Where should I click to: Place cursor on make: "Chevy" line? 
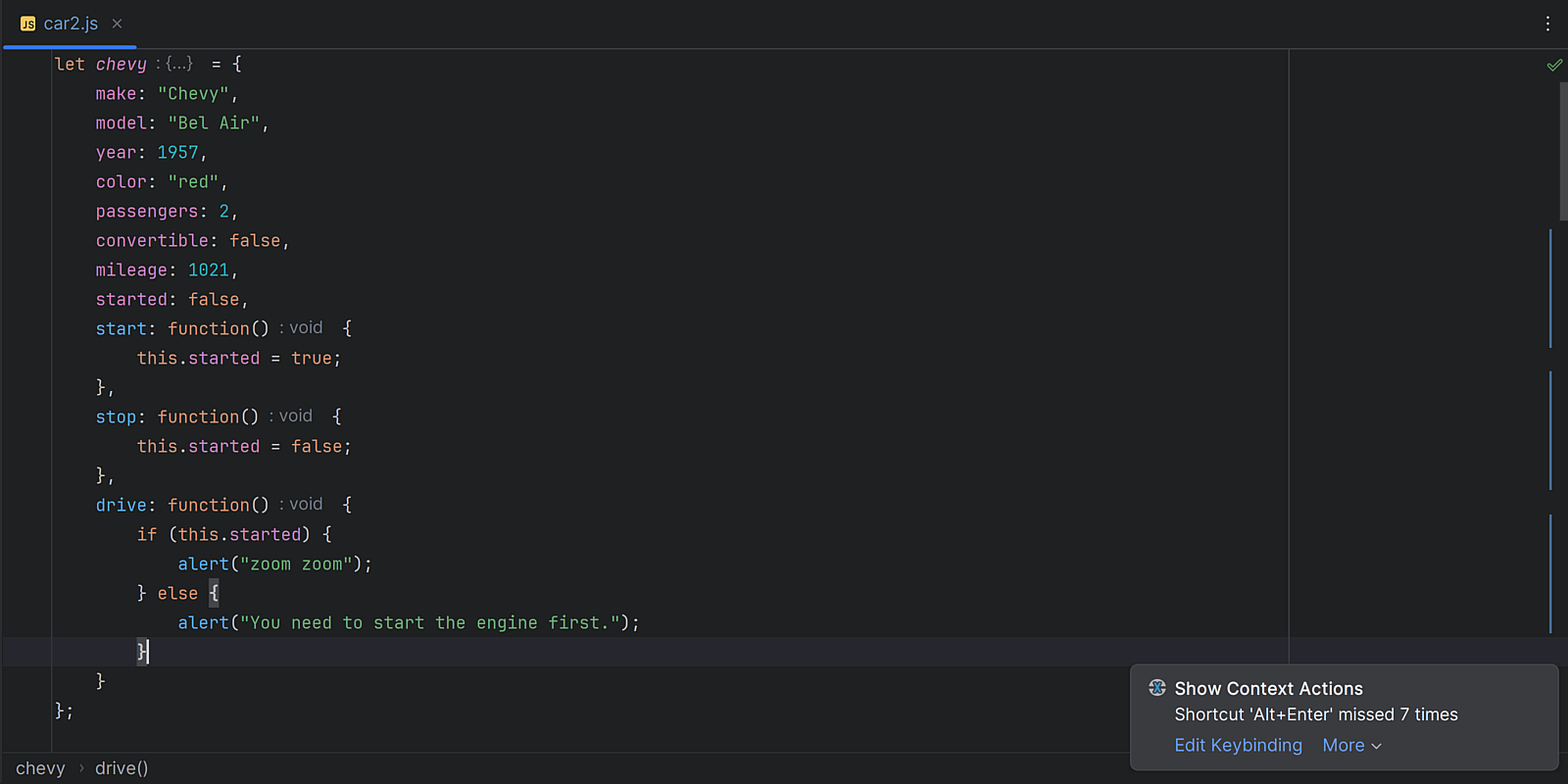coord(167,93)
